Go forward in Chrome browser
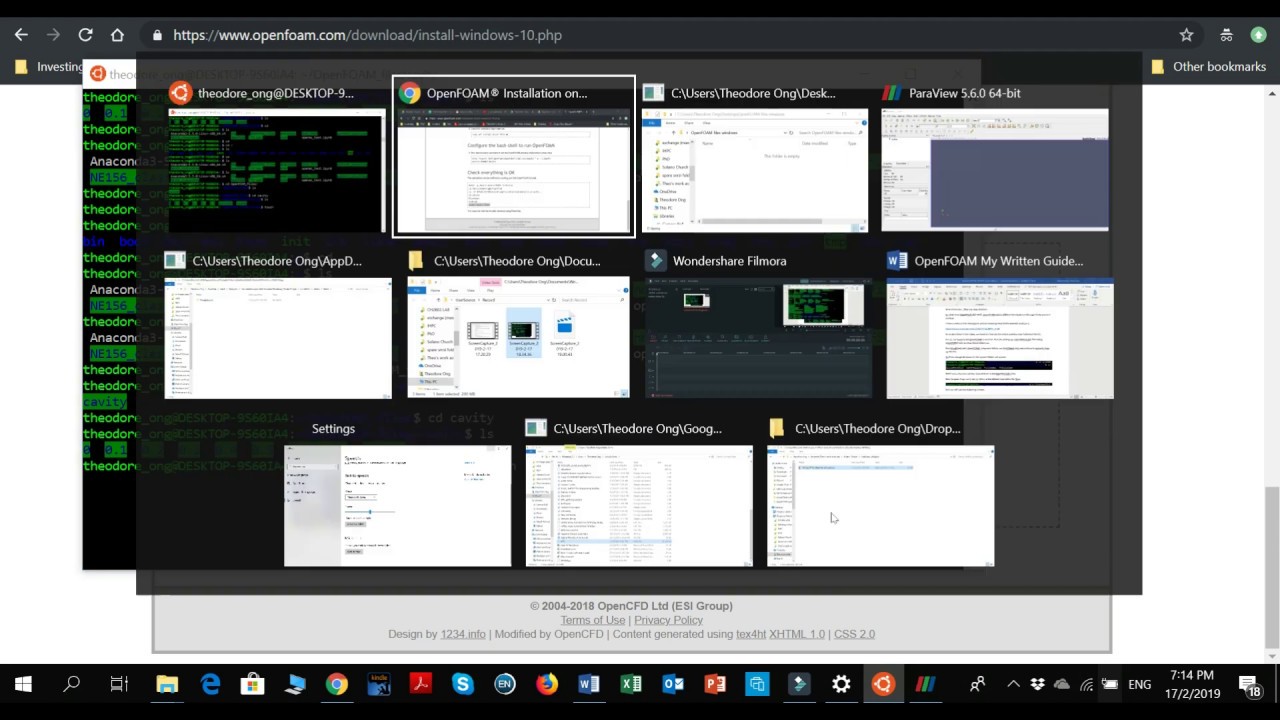The image size is (1280, 720). point(53,35)
